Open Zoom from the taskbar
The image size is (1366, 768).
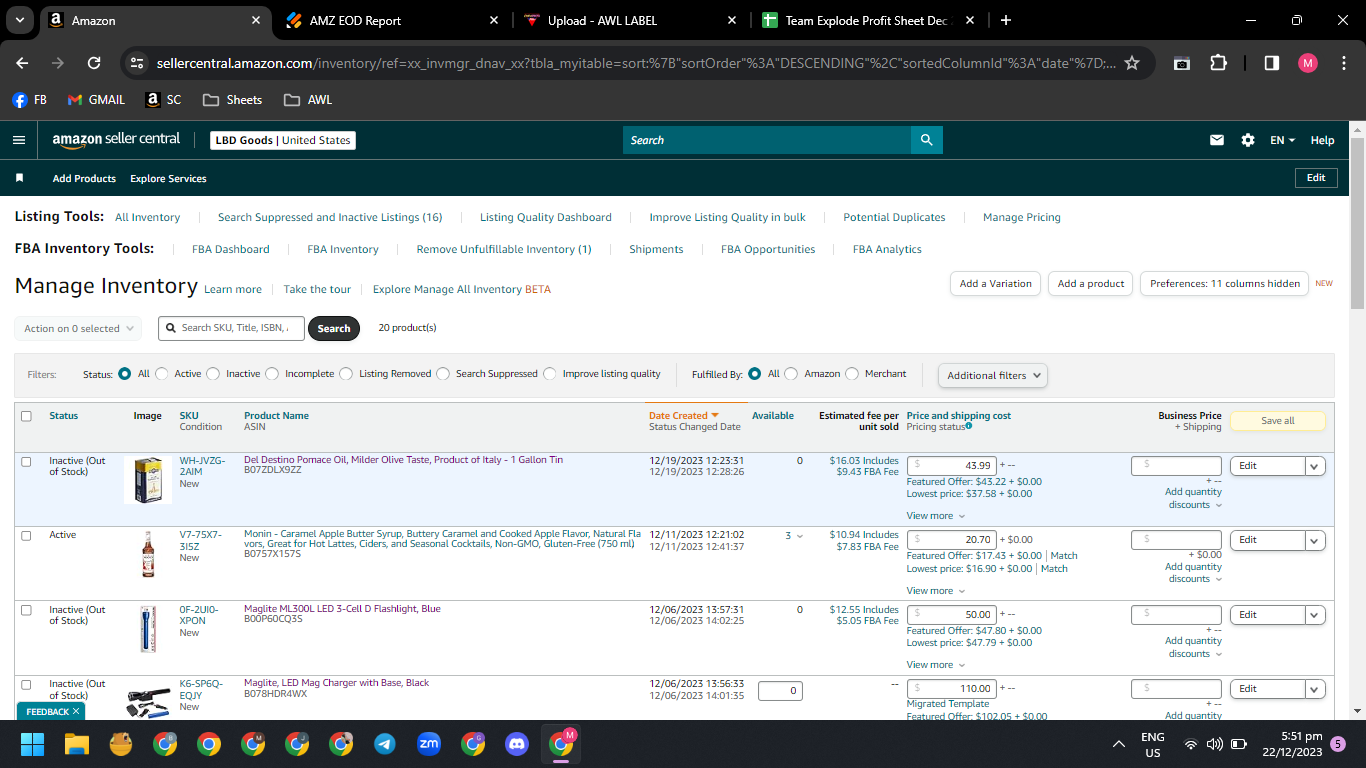pyautogui.click(x=429, y=744)
